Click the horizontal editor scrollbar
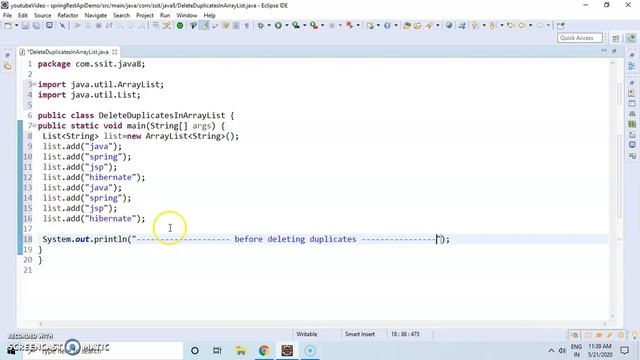 (x=322, y=324)
